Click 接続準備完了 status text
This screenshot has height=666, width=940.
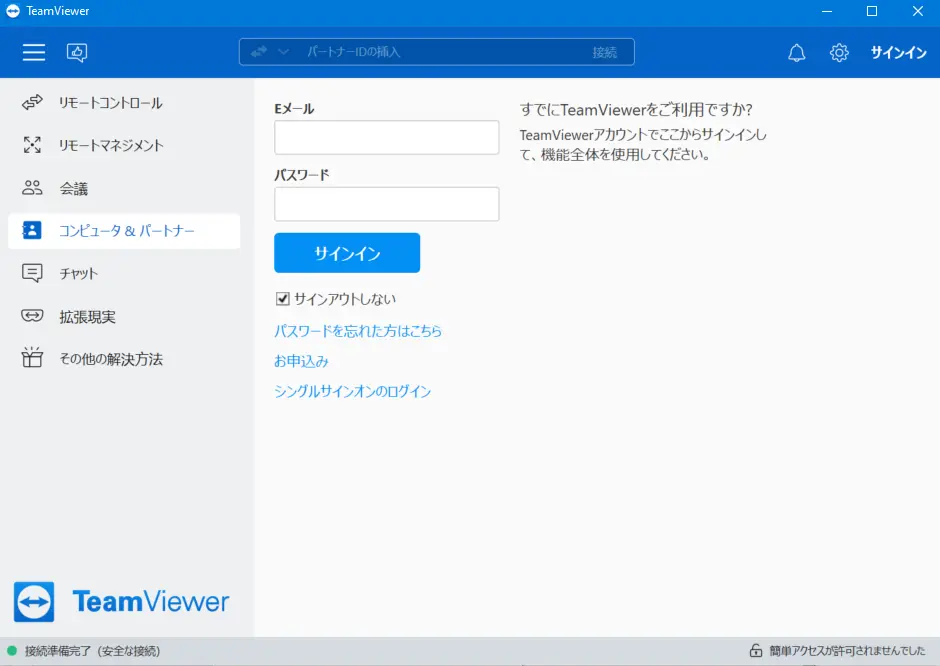click(92, 651)
